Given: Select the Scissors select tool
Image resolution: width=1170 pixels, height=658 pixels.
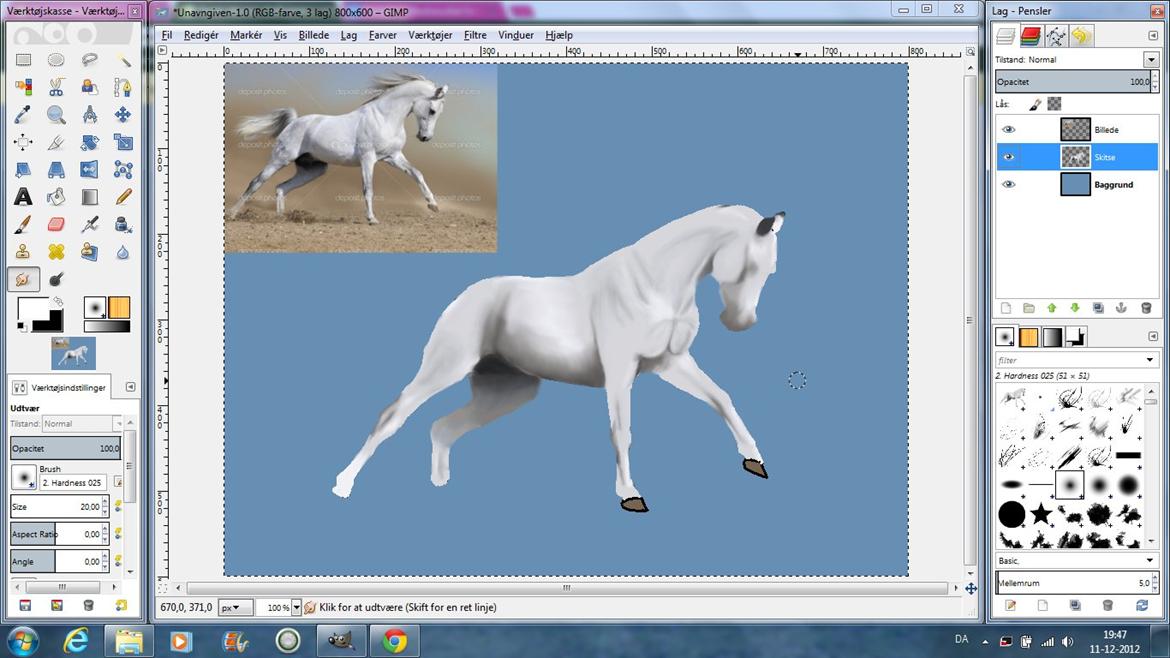Looking at the screenshot, I should [56, 88].
